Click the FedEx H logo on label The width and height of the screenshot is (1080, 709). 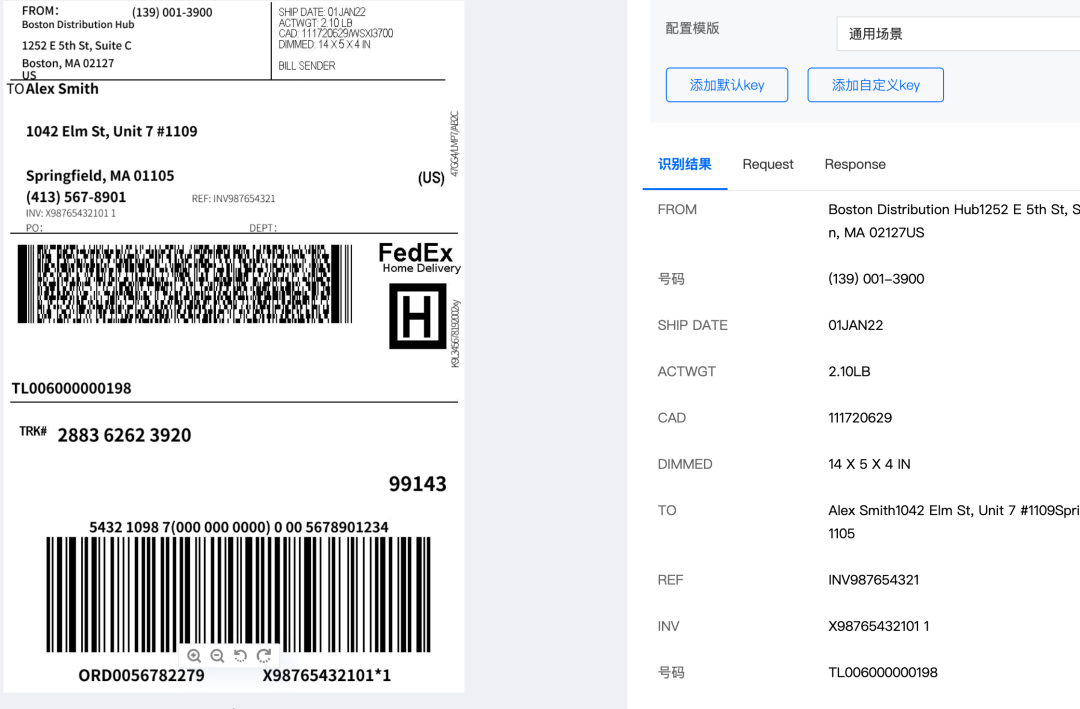417,316
